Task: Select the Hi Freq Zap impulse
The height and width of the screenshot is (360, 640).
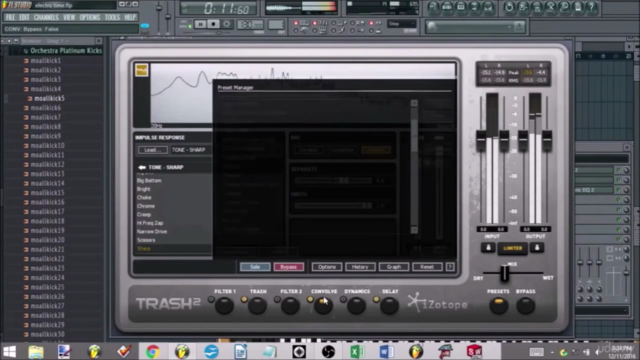Action: (x=150, y=223)
